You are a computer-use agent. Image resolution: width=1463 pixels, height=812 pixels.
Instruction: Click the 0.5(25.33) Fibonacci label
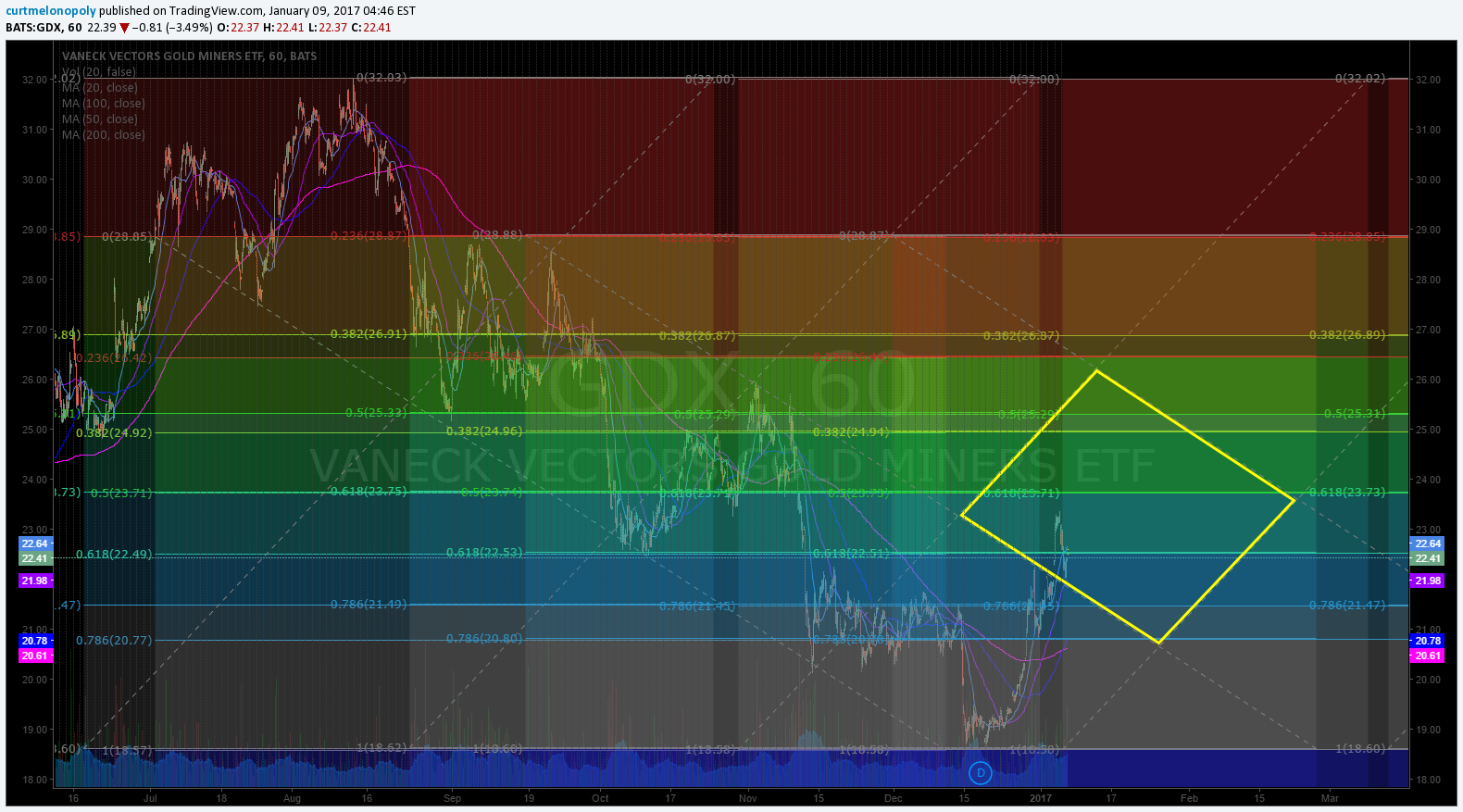[376, 412]
